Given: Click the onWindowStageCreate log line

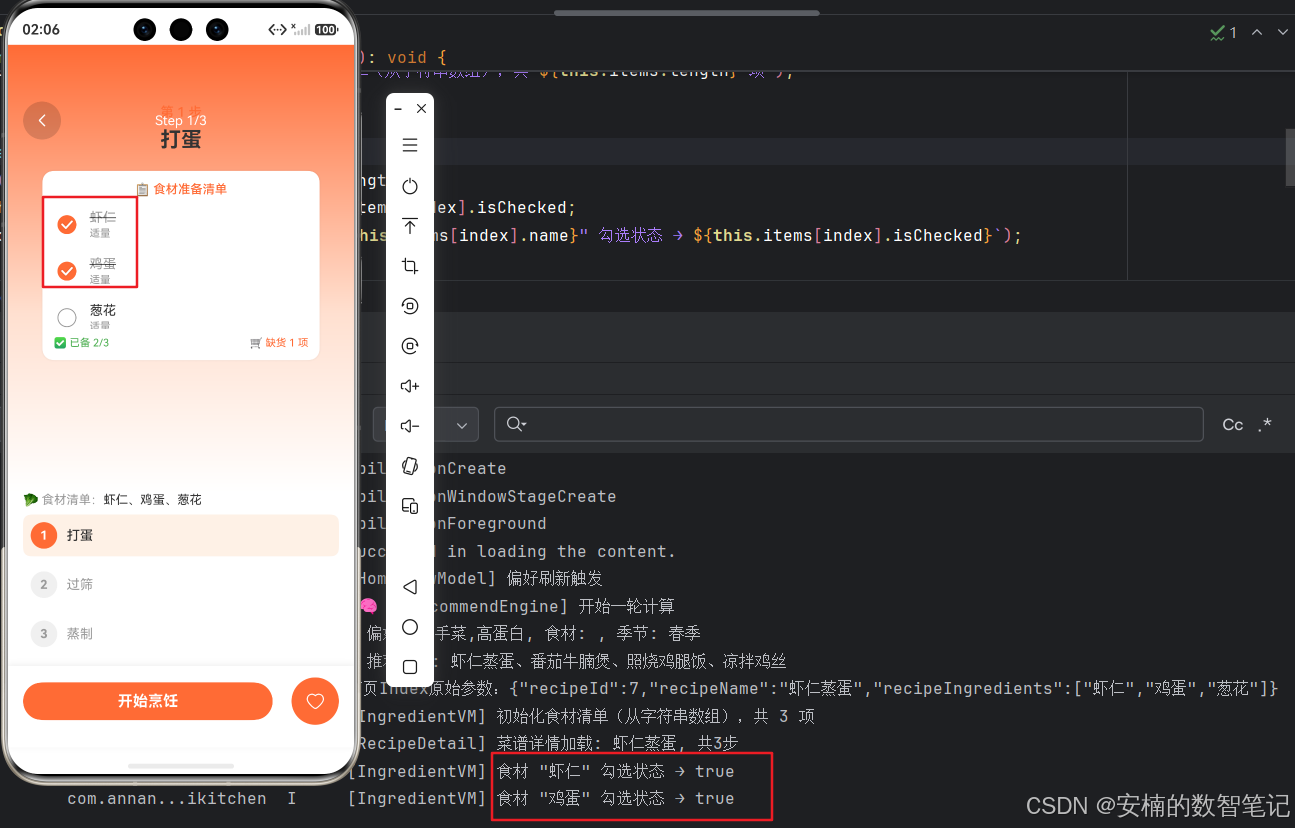Looking at the screenshot, I should point(487,496).
